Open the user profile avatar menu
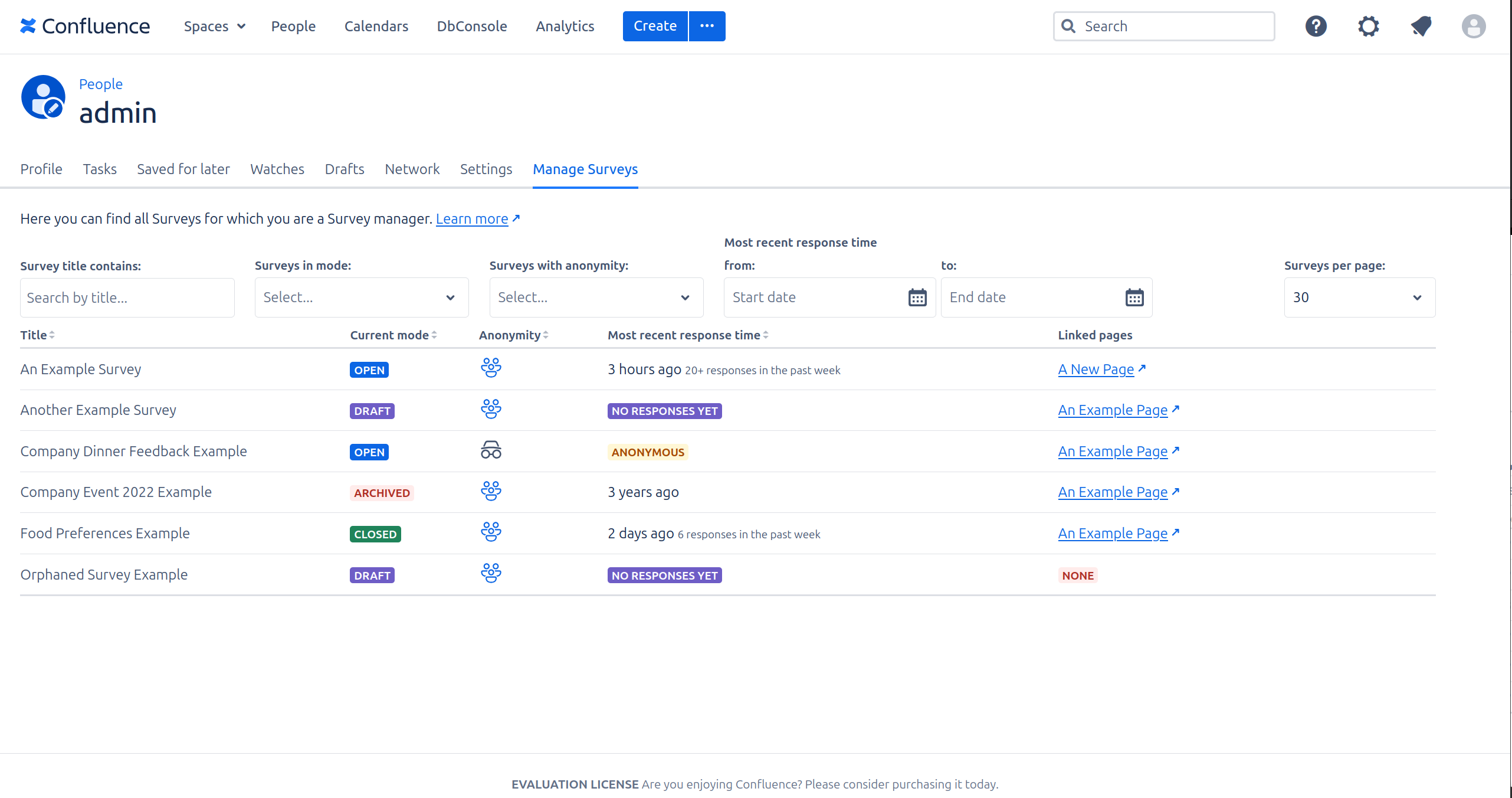1512x798 pixels. (x=1473, y=26)
